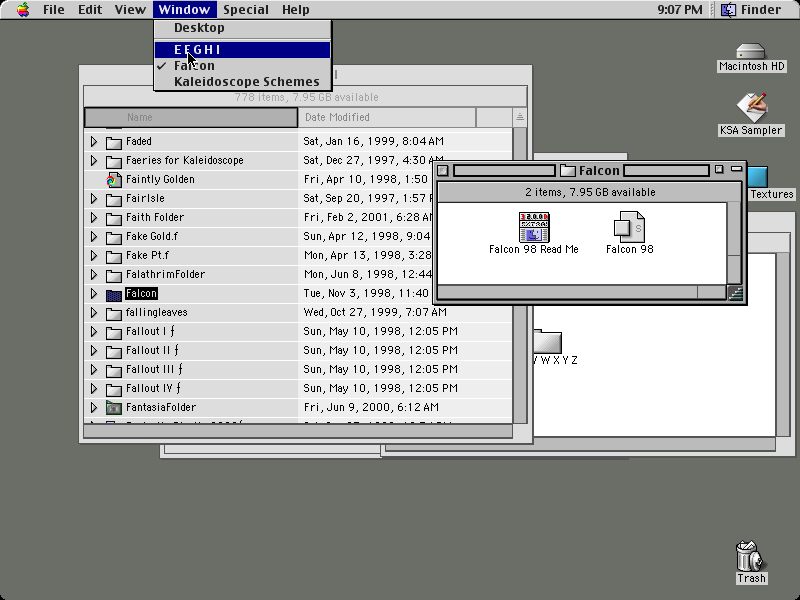Click the fallingleaves folder icon
Image resolution: width=800 pixels, height=600 pixels.
point(113,313)
